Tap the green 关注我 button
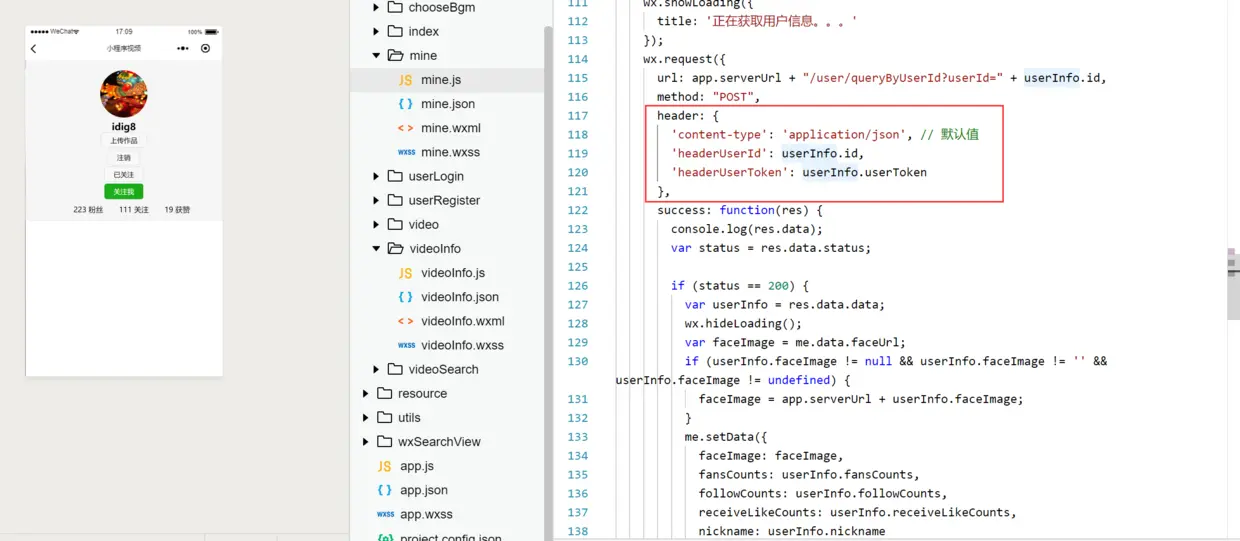This screenshot has width=1240, height=541. point(124,192)
